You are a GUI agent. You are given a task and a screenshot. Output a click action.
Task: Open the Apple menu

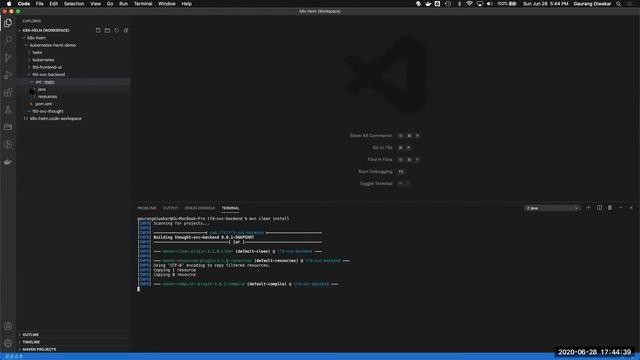(x=9, y=4)
